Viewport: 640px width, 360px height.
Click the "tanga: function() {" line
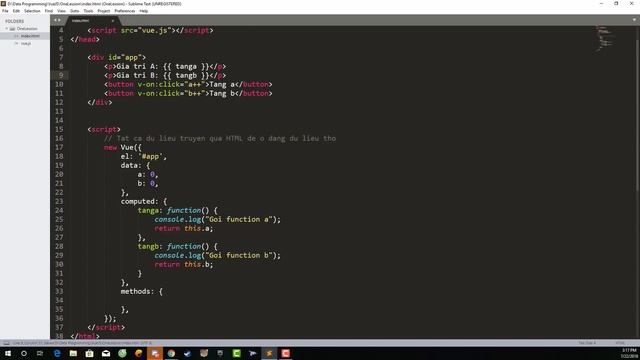pyautogui.click(x=178, y=210)
